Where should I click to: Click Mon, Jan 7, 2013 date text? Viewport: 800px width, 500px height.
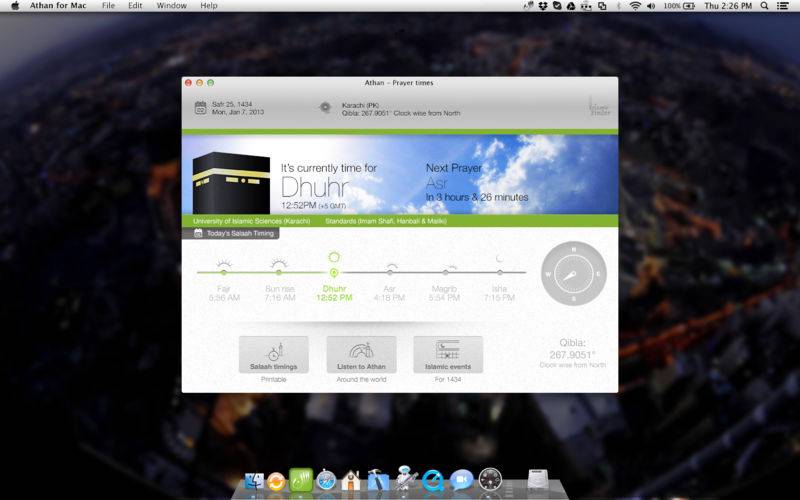[x=238, y=112]
